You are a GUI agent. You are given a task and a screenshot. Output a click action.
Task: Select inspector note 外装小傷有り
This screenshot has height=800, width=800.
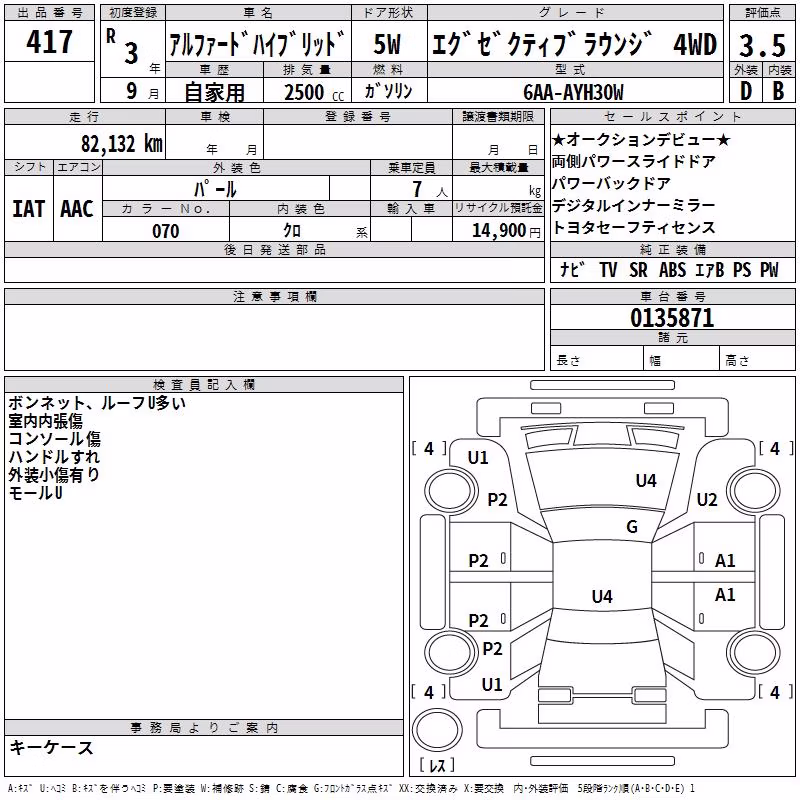click(x=54, y=475)
